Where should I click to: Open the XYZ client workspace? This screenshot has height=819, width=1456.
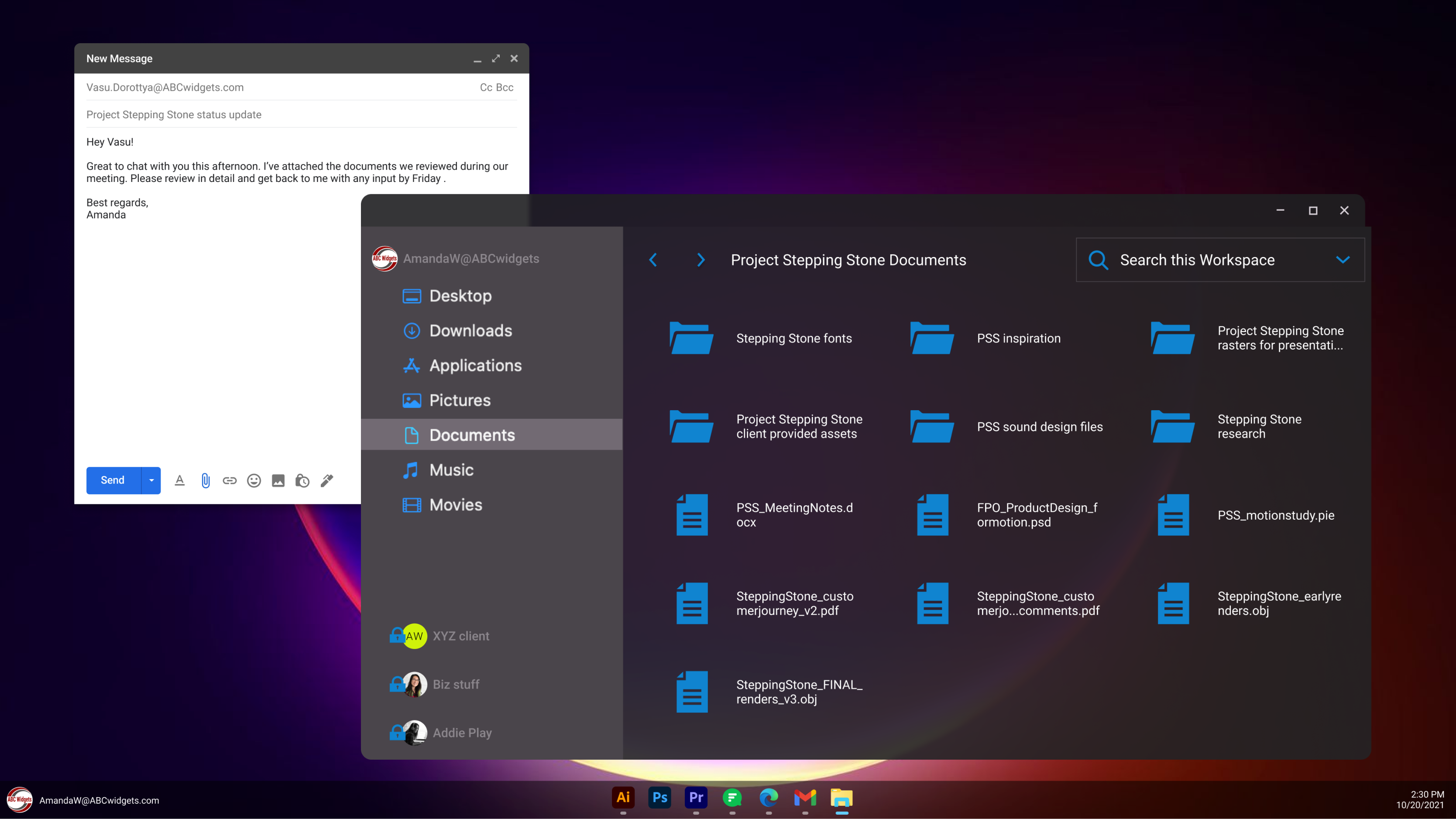click(x=440, y=636)
